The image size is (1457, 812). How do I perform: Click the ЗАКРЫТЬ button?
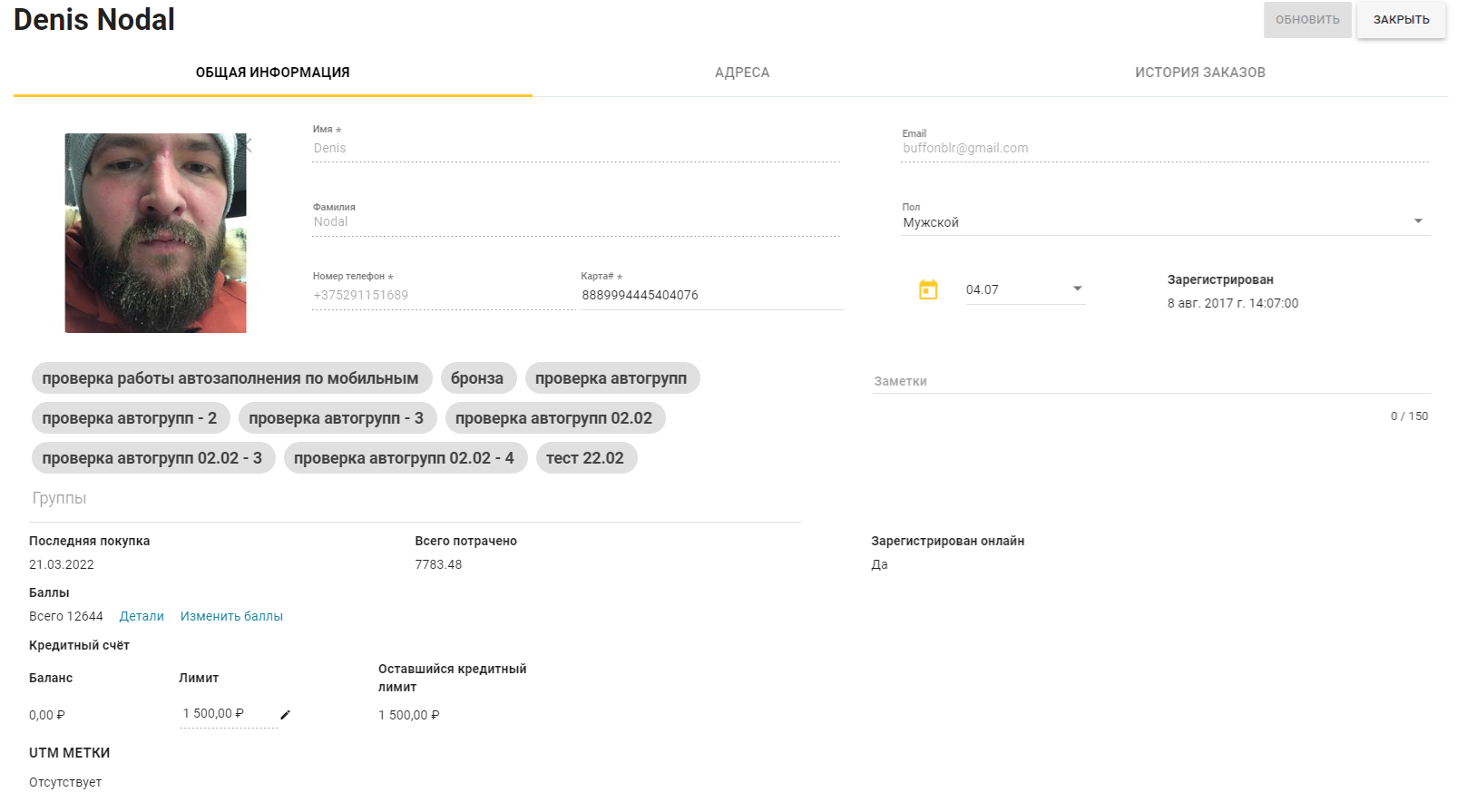coord(1401,20)
